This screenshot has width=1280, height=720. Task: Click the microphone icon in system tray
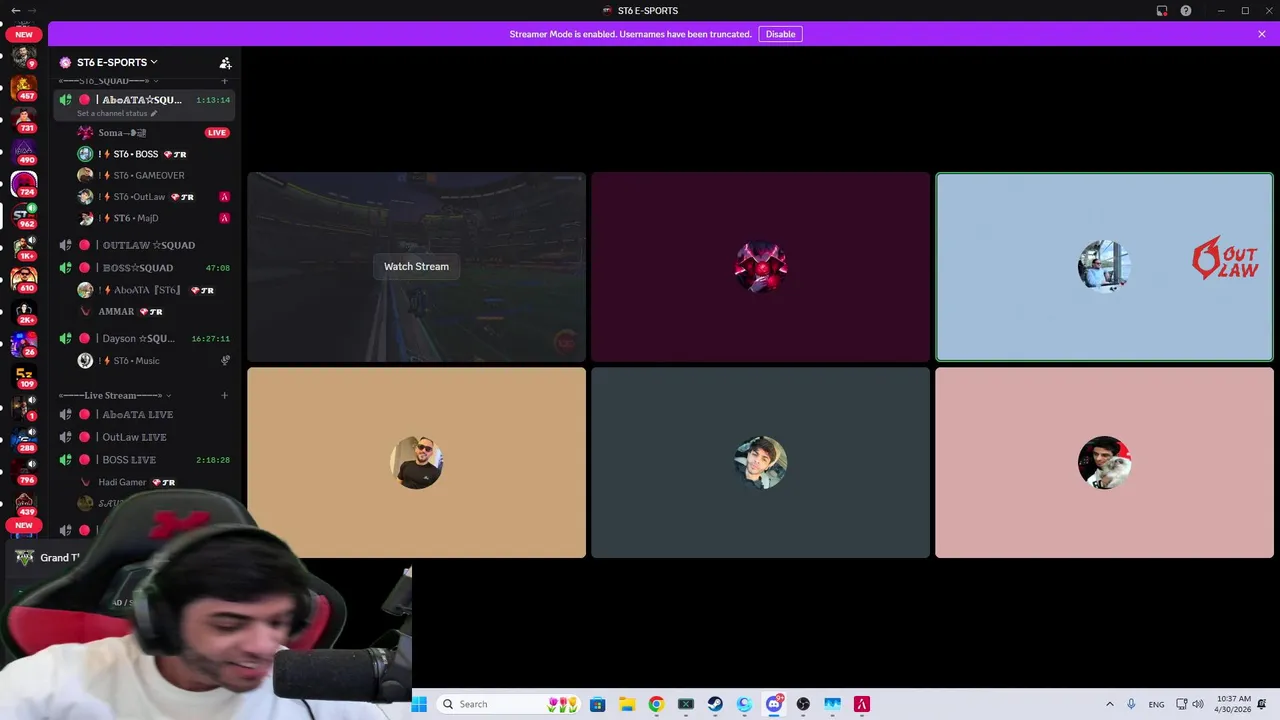click(1132, 704)
